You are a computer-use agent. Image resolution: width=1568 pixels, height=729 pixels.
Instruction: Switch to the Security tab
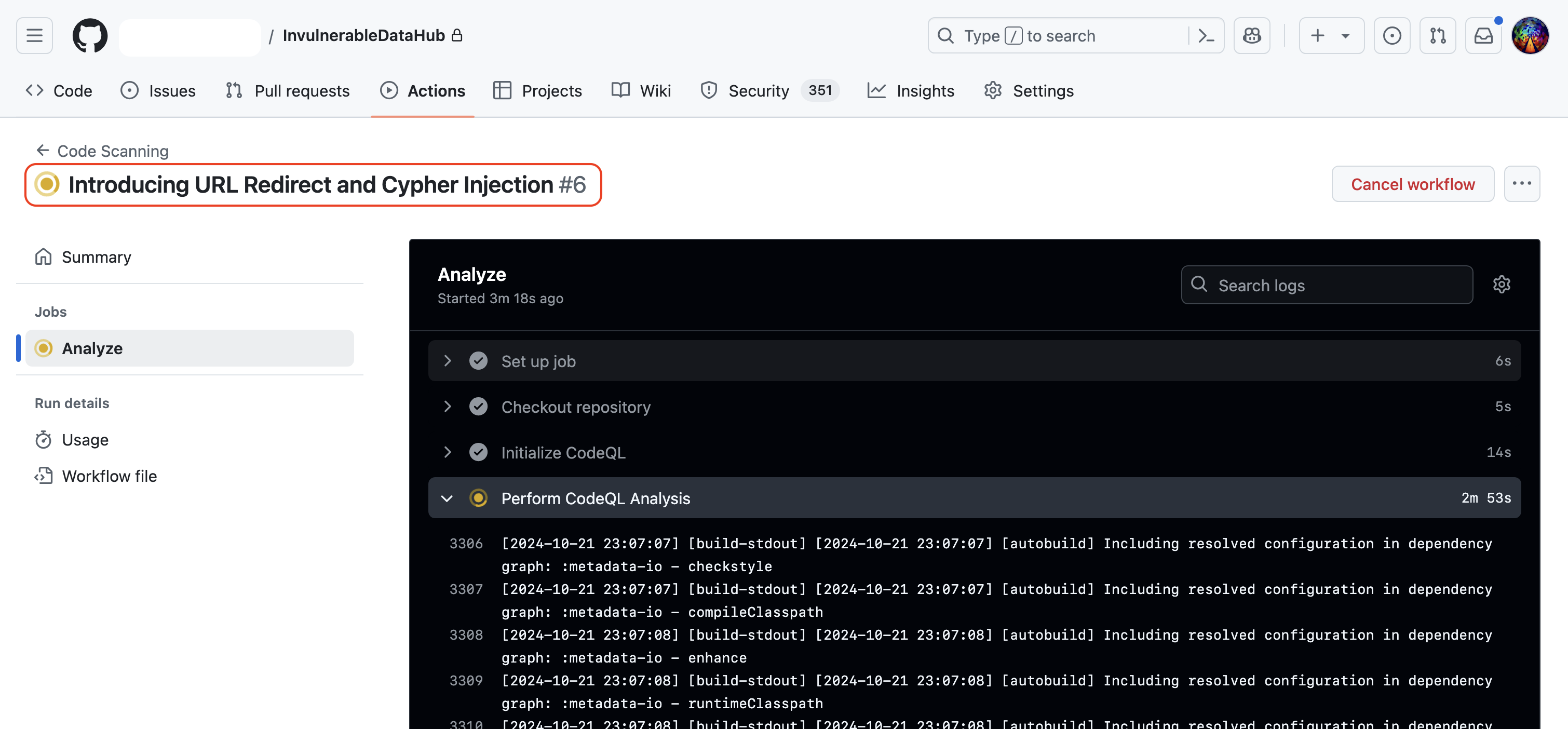(758, 91)
